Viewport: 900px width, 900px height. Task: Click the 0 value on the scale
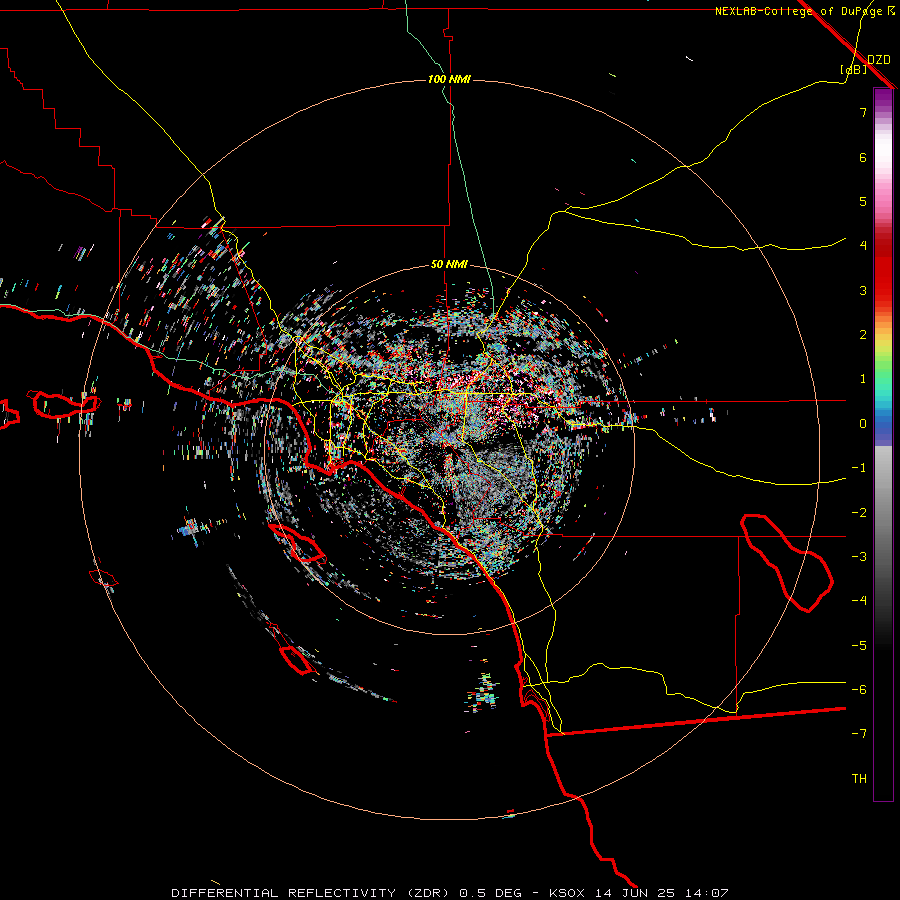click(x=863, y=424)
